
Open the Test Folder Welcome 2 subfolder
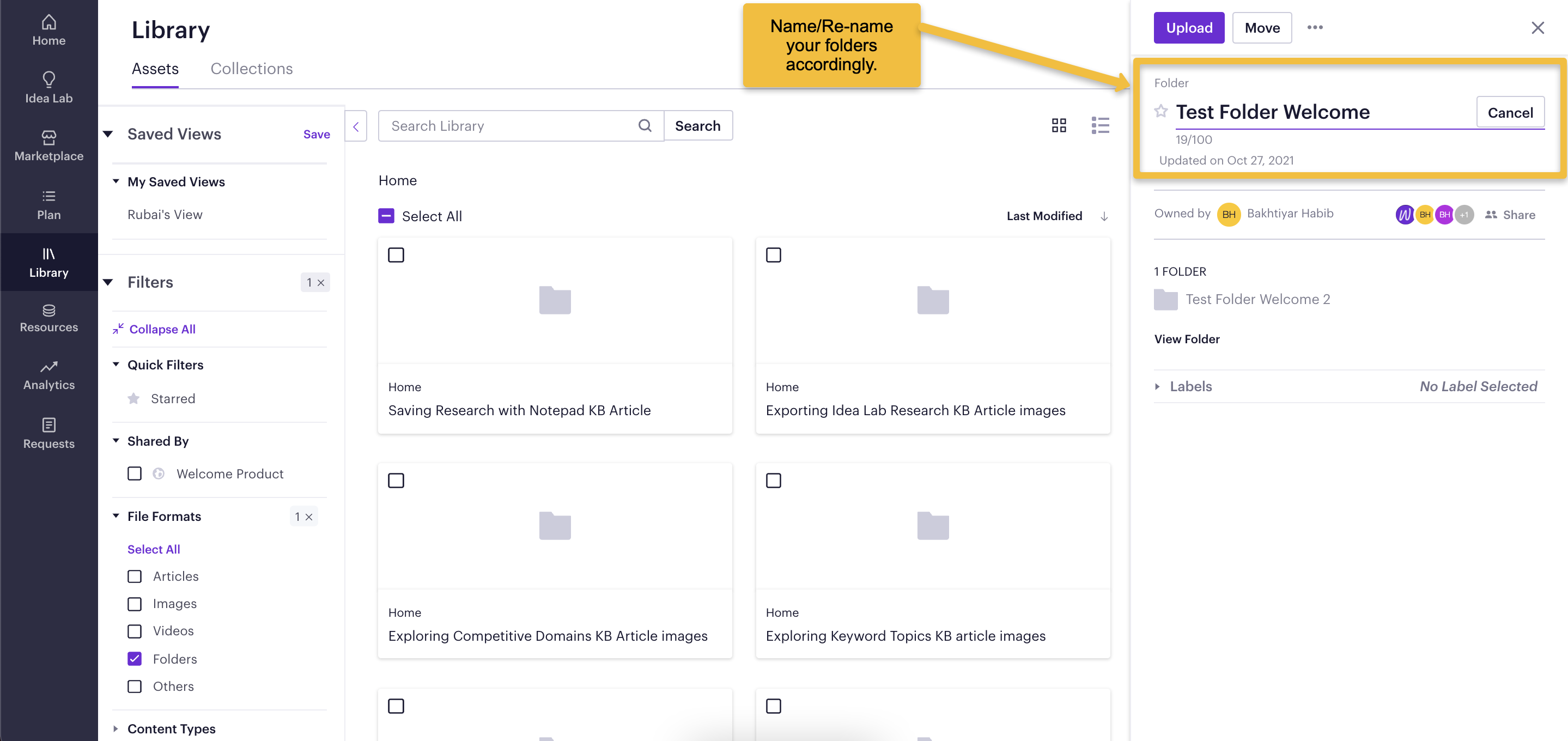(1242, 299)
